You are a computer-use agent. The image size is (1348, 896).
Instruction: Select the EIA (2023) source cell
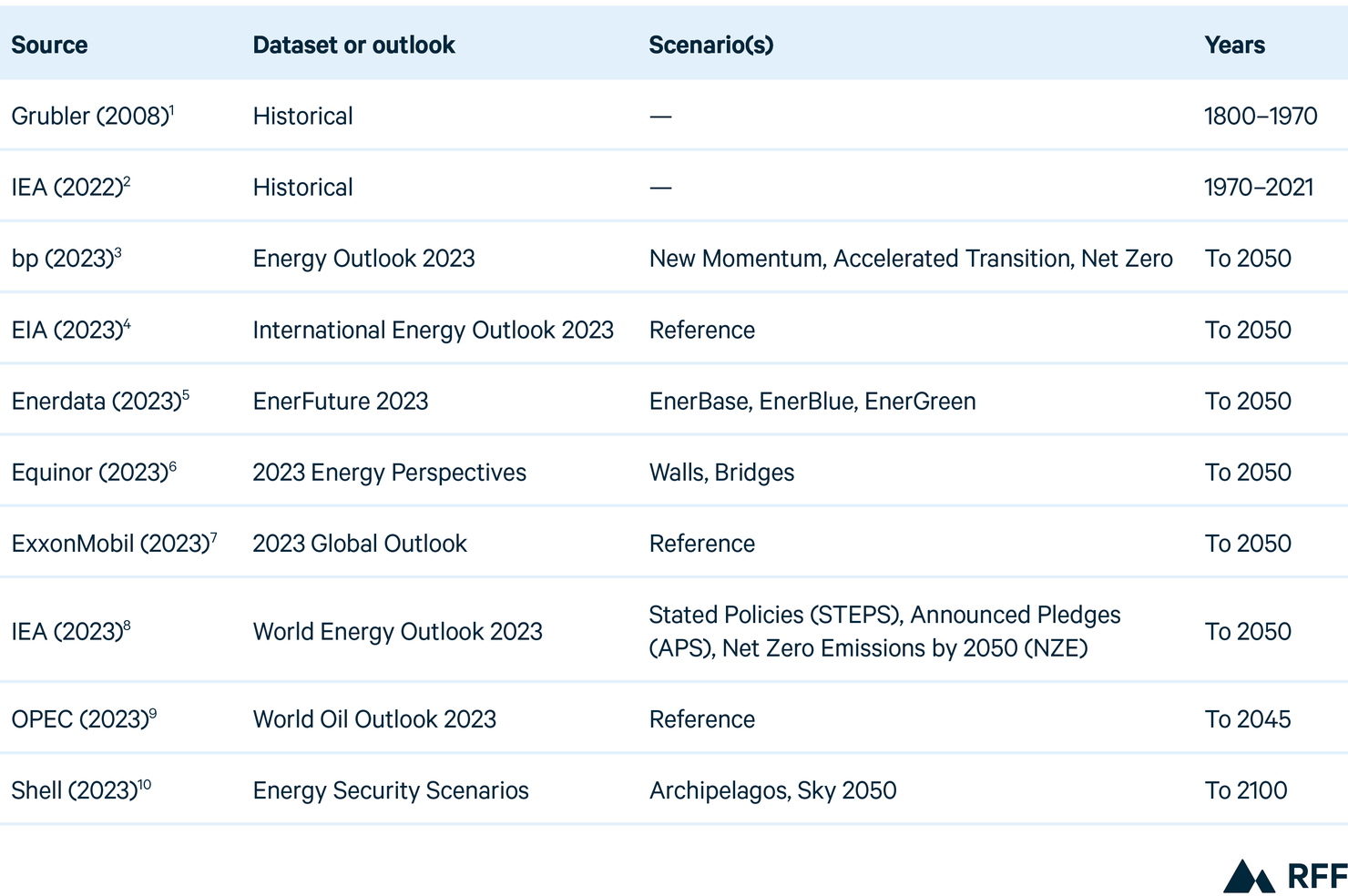(70, 330)
